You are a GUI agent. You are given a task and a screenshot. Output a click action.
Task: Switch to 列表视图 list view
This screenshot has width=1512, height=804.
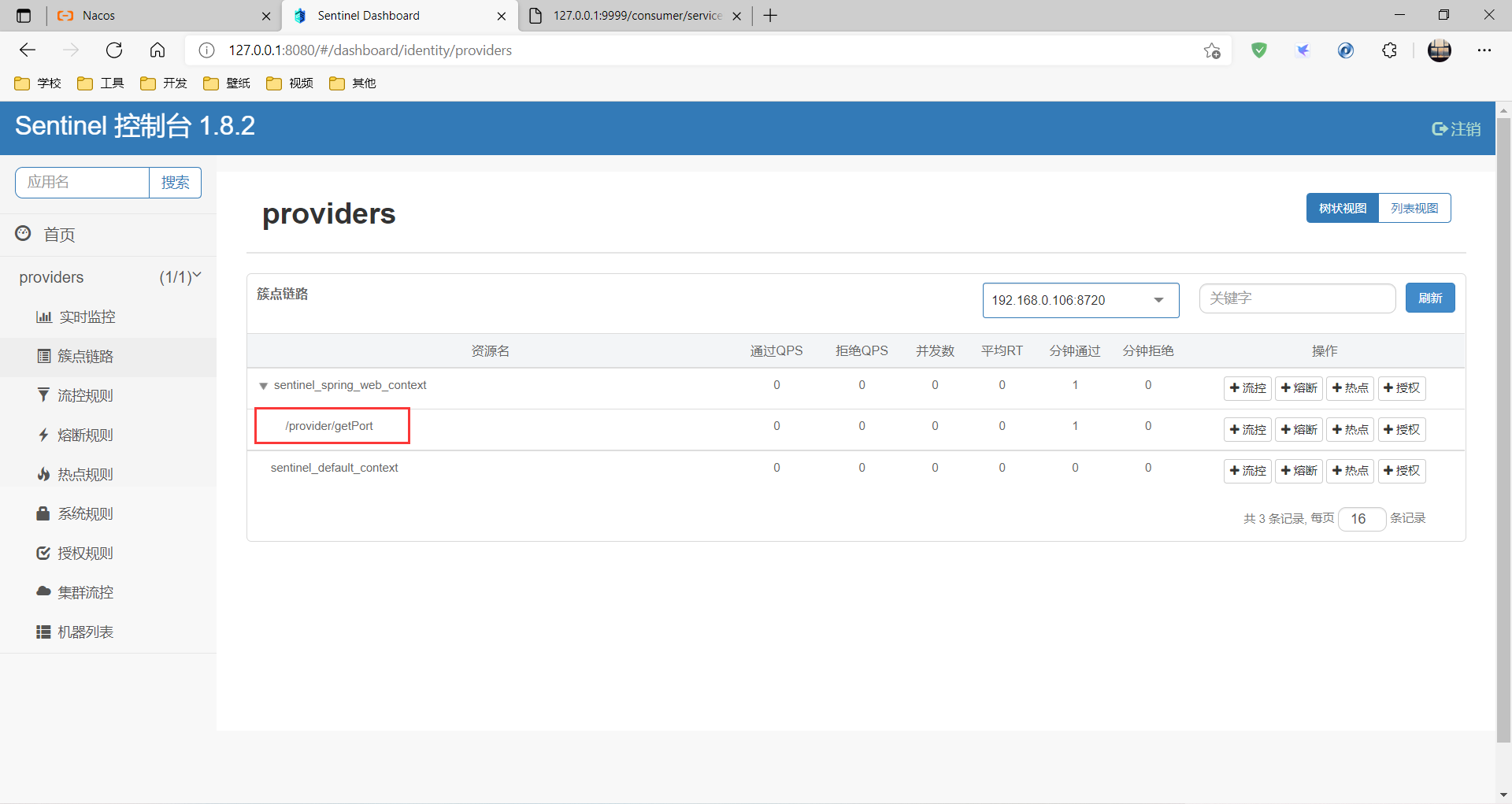(x=1414, y=208)
